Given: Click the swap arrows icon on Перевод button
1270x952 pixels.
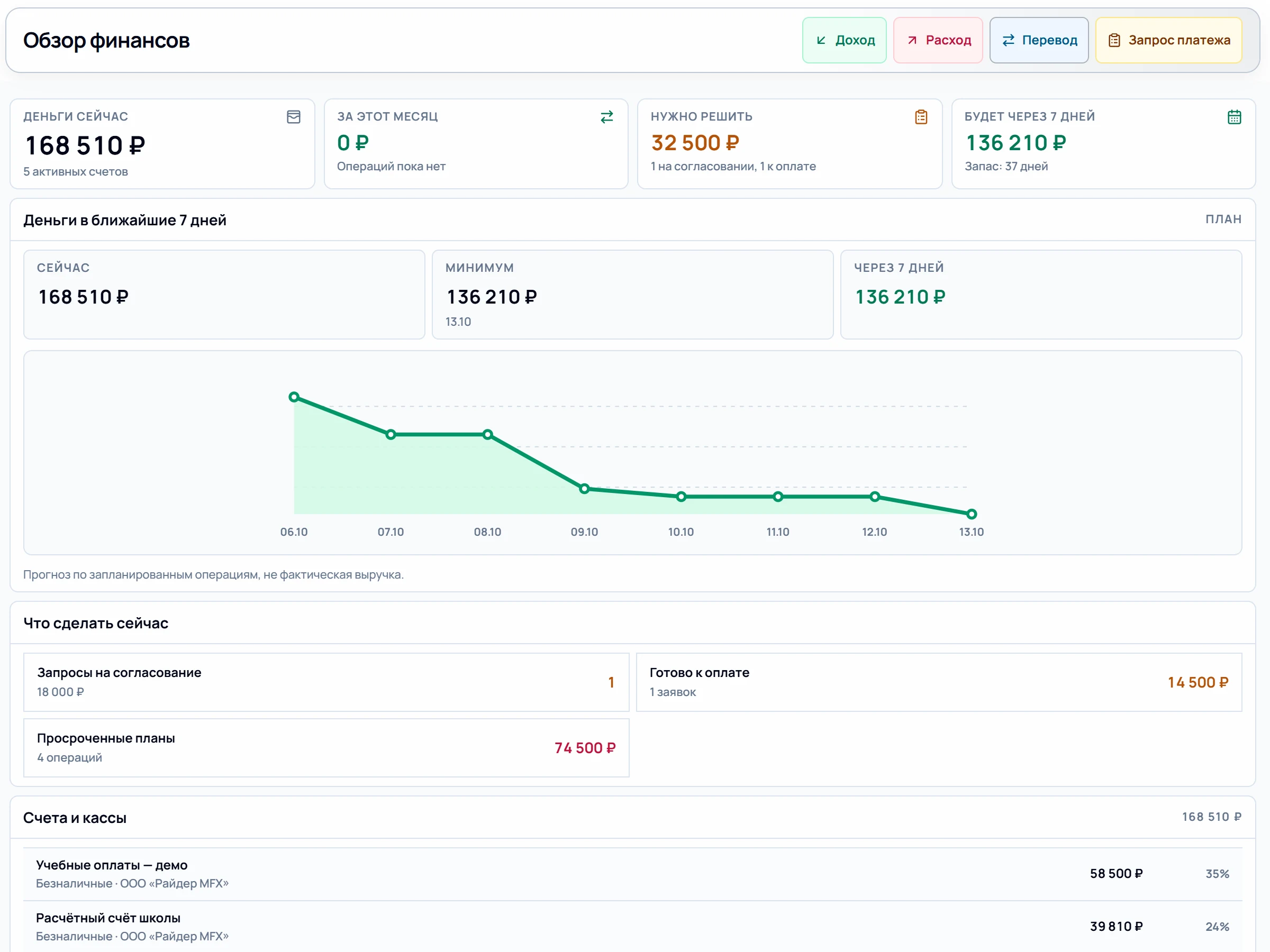Looking at the screenshot, I should (1008, 40).
